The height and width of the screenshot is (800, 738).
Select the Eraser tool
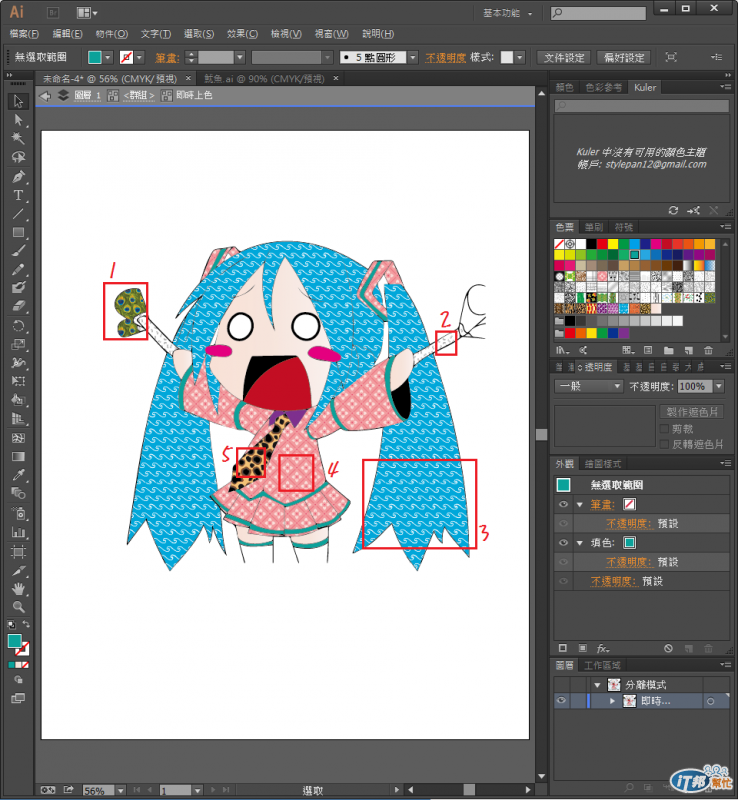point(18,306)
